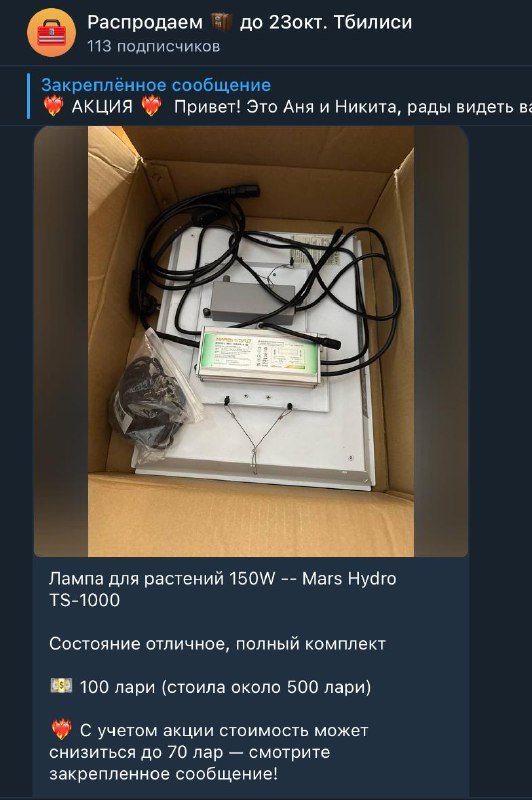This screenshot has height=800, width=532.
Task: Click the caption line 'Лампа для растений 150W -- Mars Hydro'
Action: coord(222,579)
